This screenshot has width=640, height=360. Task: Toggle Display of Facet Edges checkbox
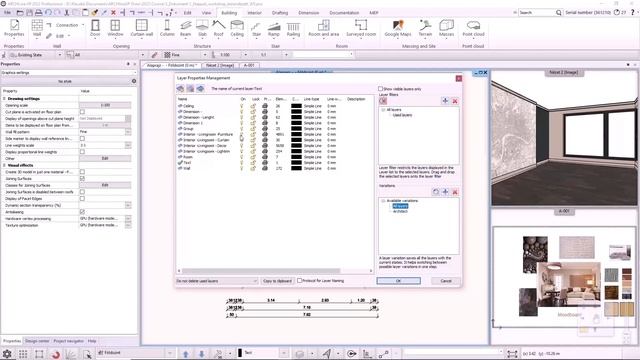[82, 198]
